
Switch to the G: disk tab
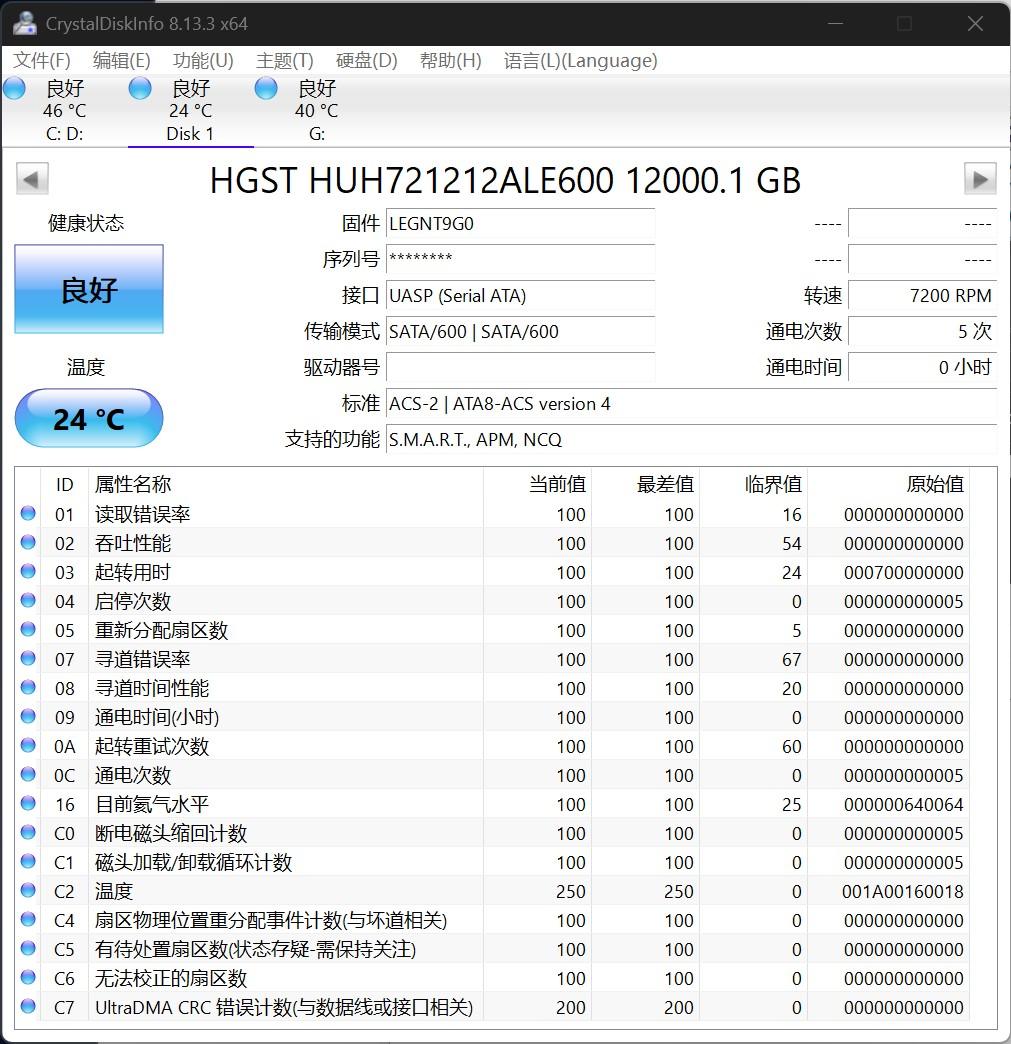316,111
